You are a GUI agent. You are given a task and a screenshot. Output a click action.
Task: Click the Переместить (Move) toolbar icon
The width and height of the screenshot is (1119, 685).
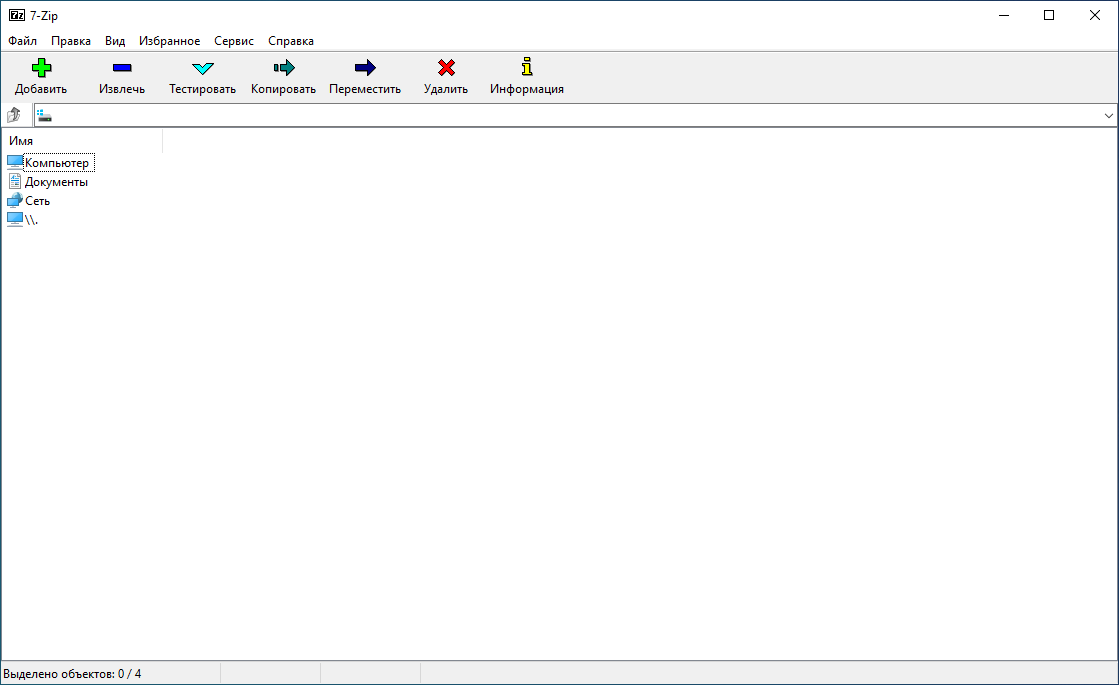point(363,68)
